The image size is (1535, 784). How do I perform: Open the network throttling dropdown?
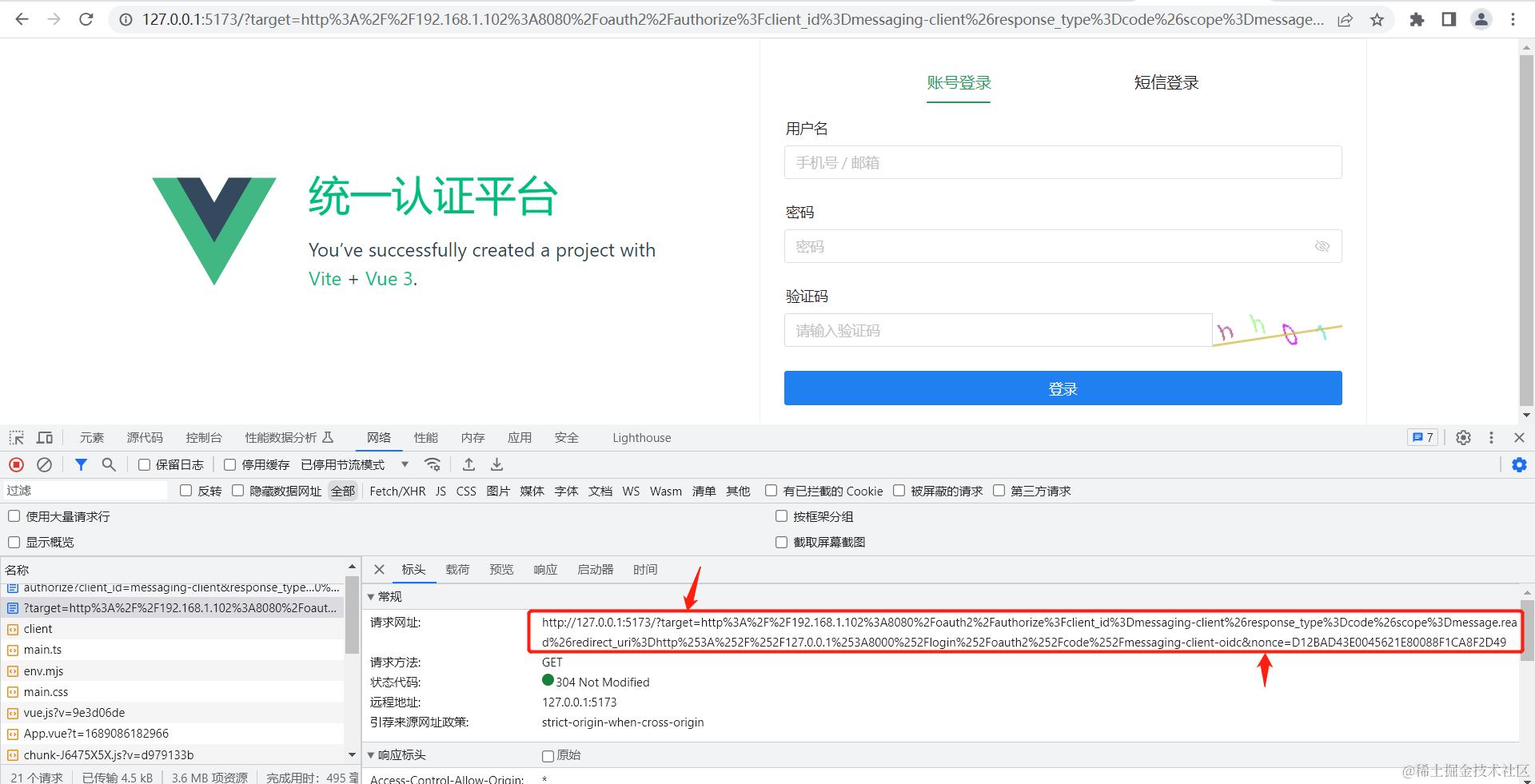404,464
